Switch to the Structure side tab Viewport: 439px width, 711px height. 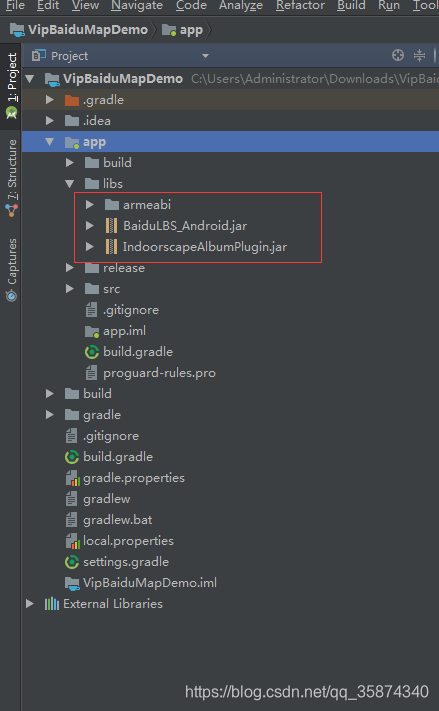11,177
